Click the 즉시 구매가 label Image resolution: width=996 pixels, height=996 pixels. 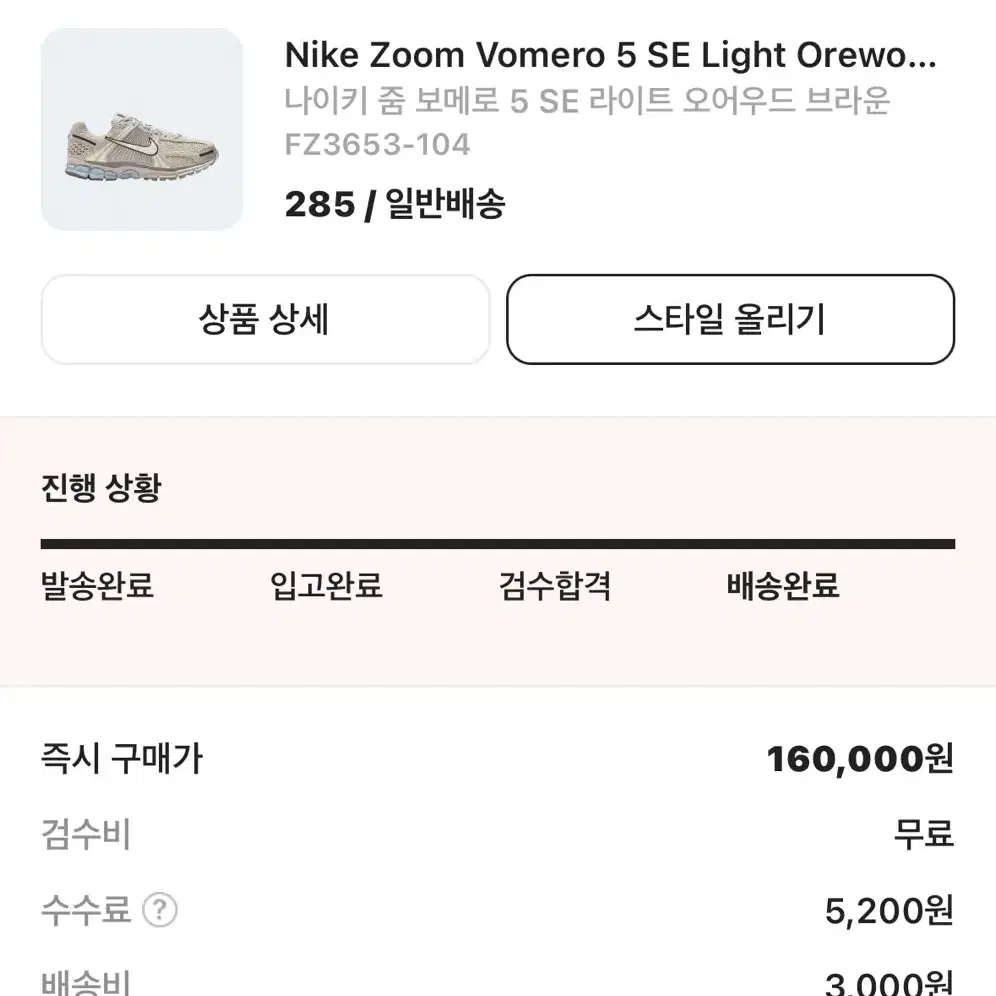point(121,758)
